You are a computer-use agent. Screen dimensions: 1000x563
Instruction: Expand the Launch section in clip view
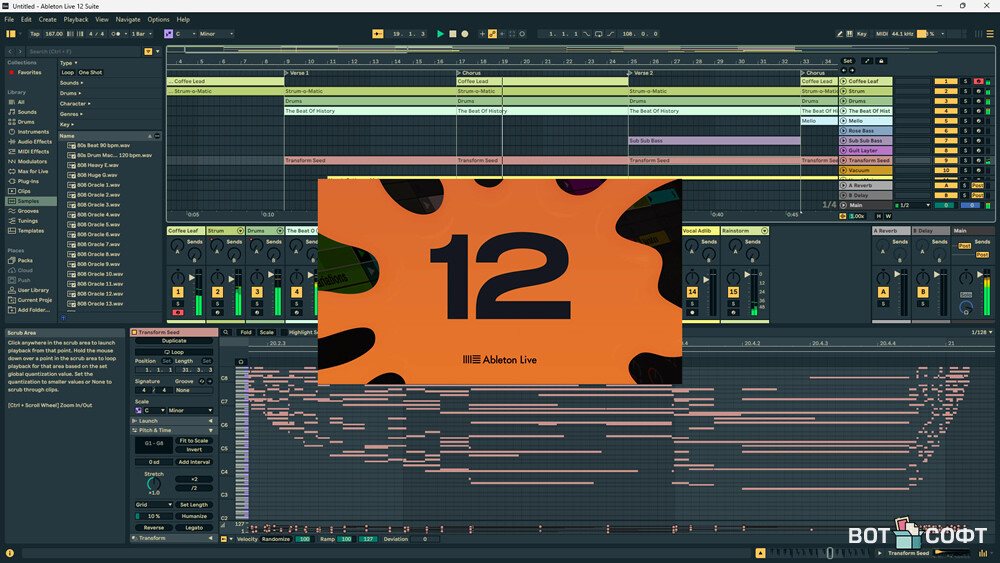[x=147, y=421]
